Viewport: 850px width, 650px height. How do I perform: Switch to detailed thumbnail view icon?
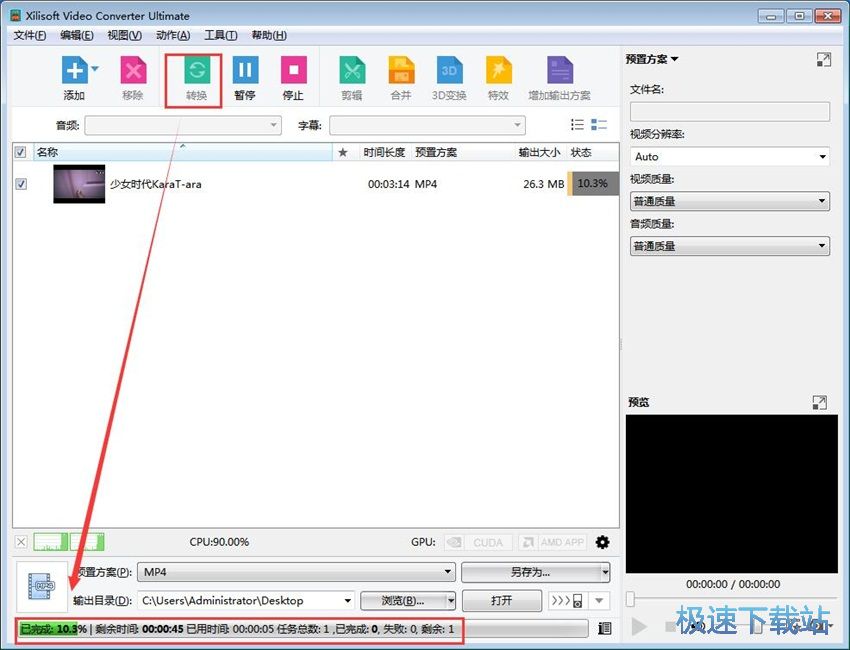599,125
